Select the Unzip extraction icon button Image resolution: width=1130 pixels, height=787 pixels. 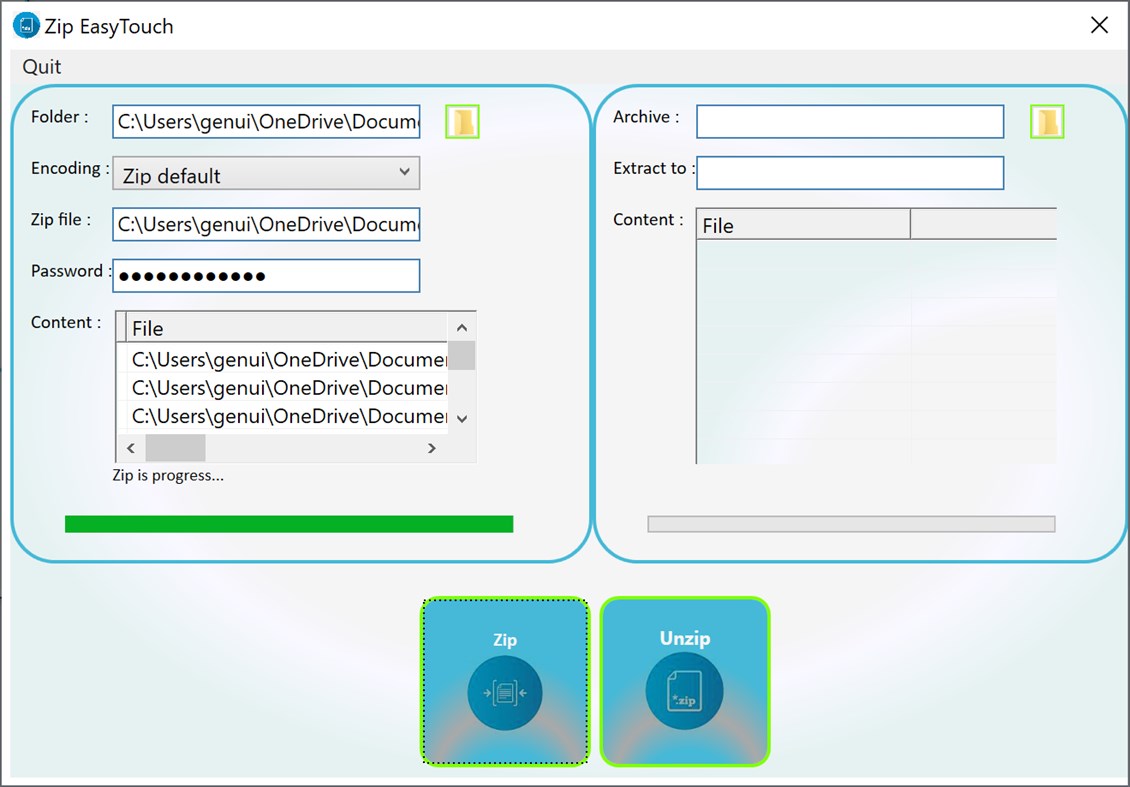pyautogui.click(x=685, y=681)
